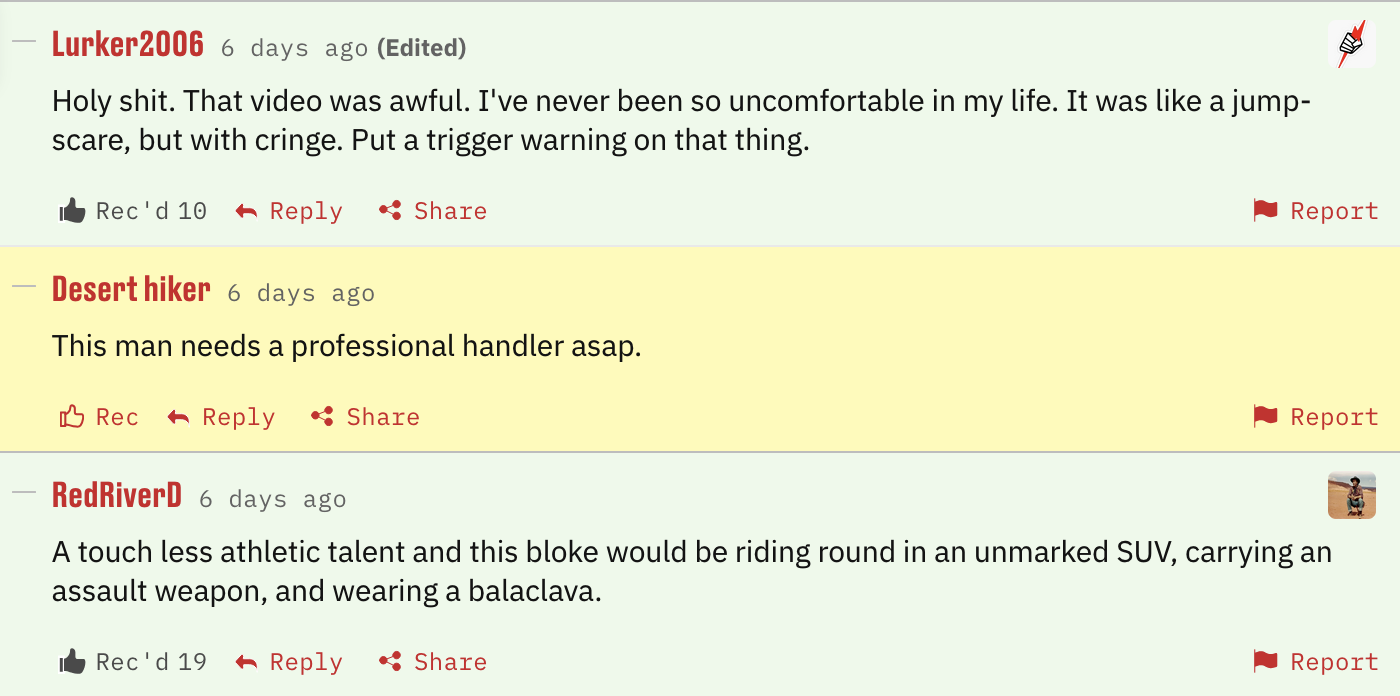Click share icon on Desert hiker's comment
This screenshot has width=1400, height=696.
click(x=322, y=417)
